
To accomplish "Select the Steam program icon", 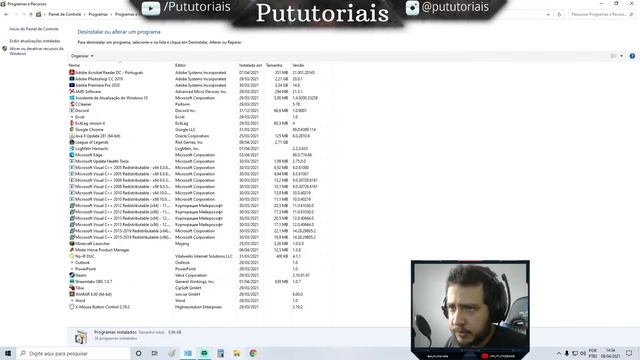I will (x=72, y=275).
